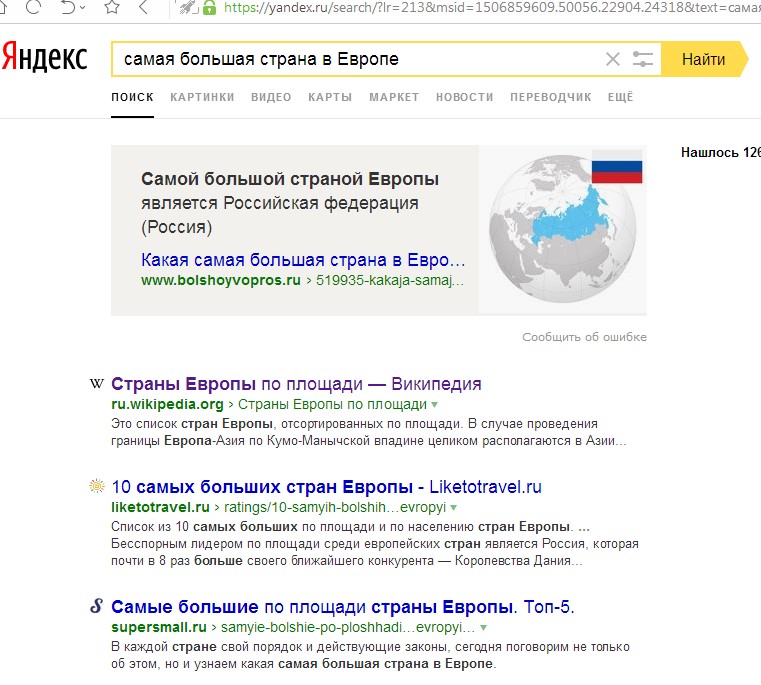Image resolution: width=761 pixels, height=685 pixels.
Task: Click Wikipedia snippet starting Это список стран
Action: coord(369,432)
